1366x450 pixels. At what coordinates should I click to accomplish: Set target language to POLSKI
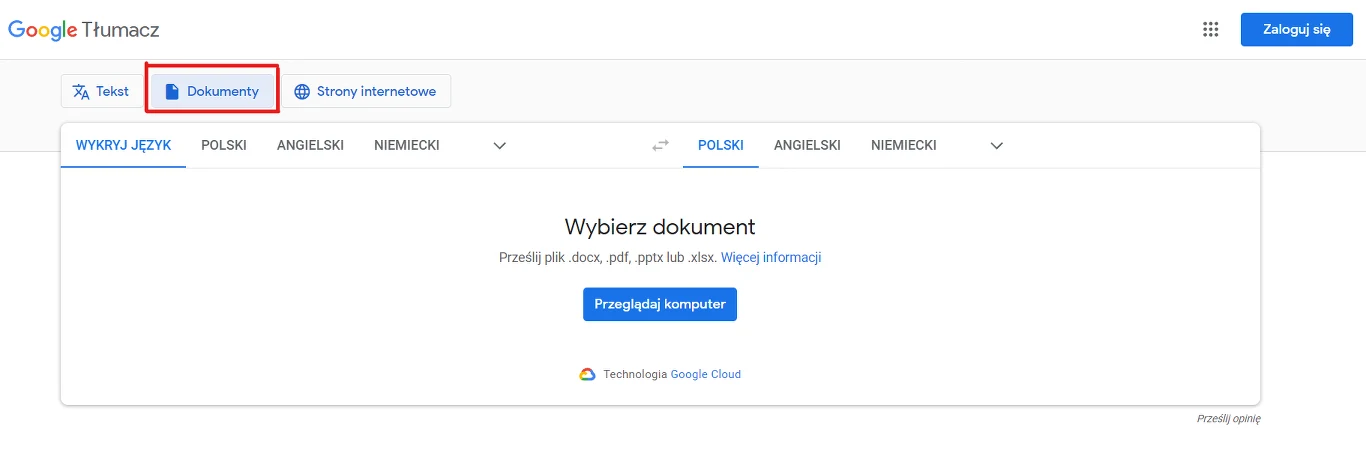[x=720, y=145]
